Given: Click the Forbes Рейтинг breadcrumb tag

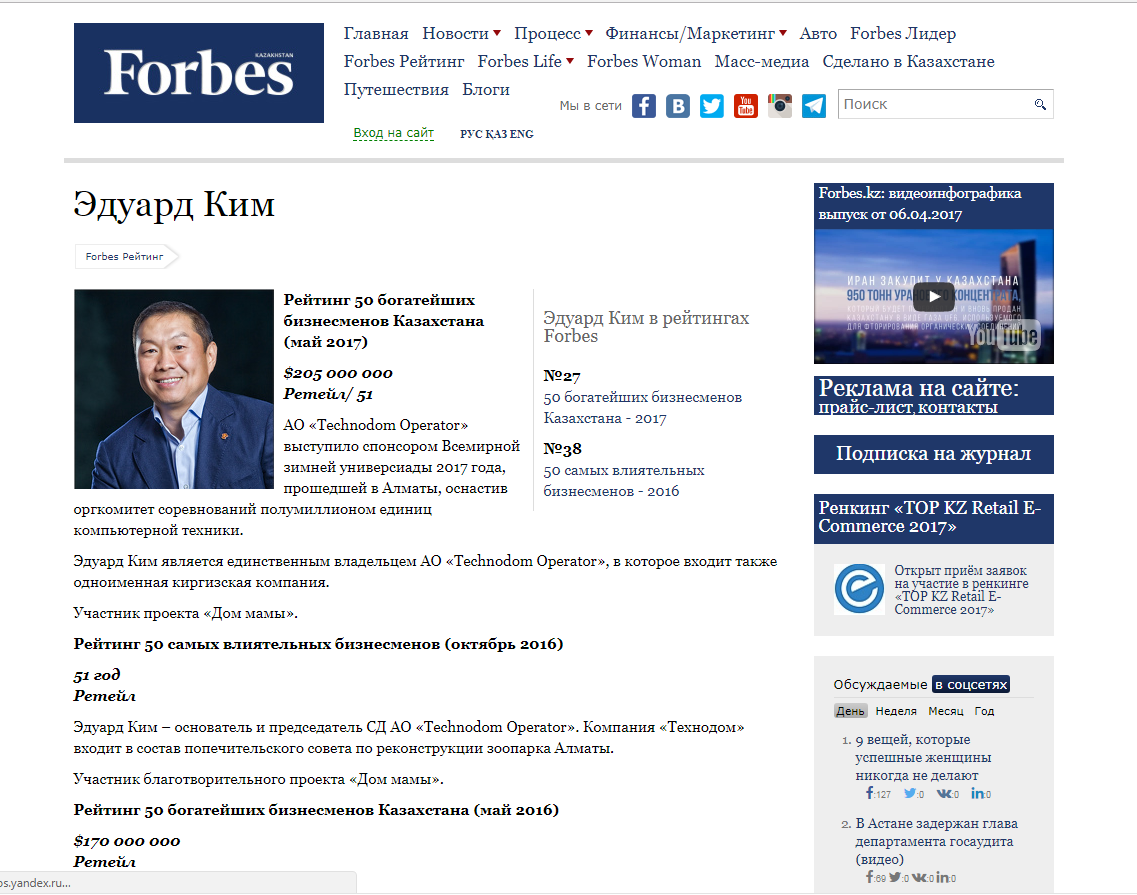Looking at the screenshot, I should click(124, 257).
